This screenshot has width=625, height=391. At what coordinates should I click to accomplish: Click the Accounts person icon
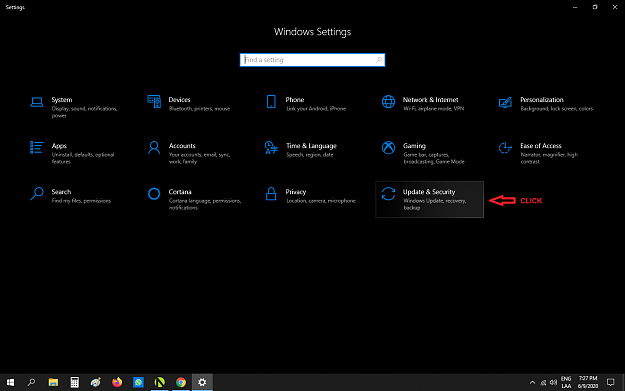(154, 147)
